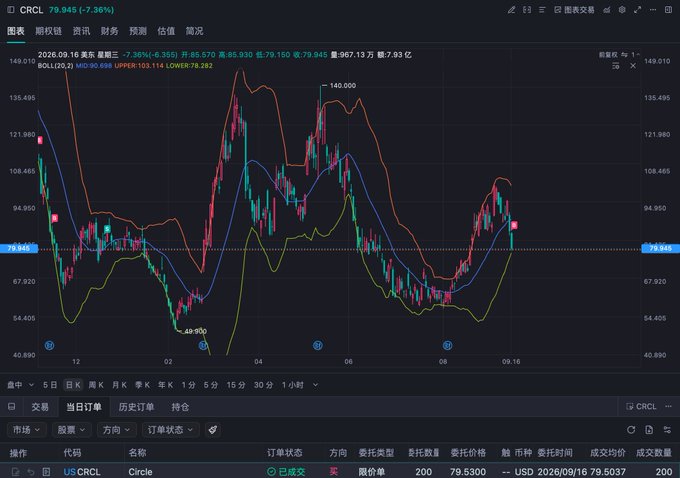Click the trading panel collapse icon

coord(12,406)
